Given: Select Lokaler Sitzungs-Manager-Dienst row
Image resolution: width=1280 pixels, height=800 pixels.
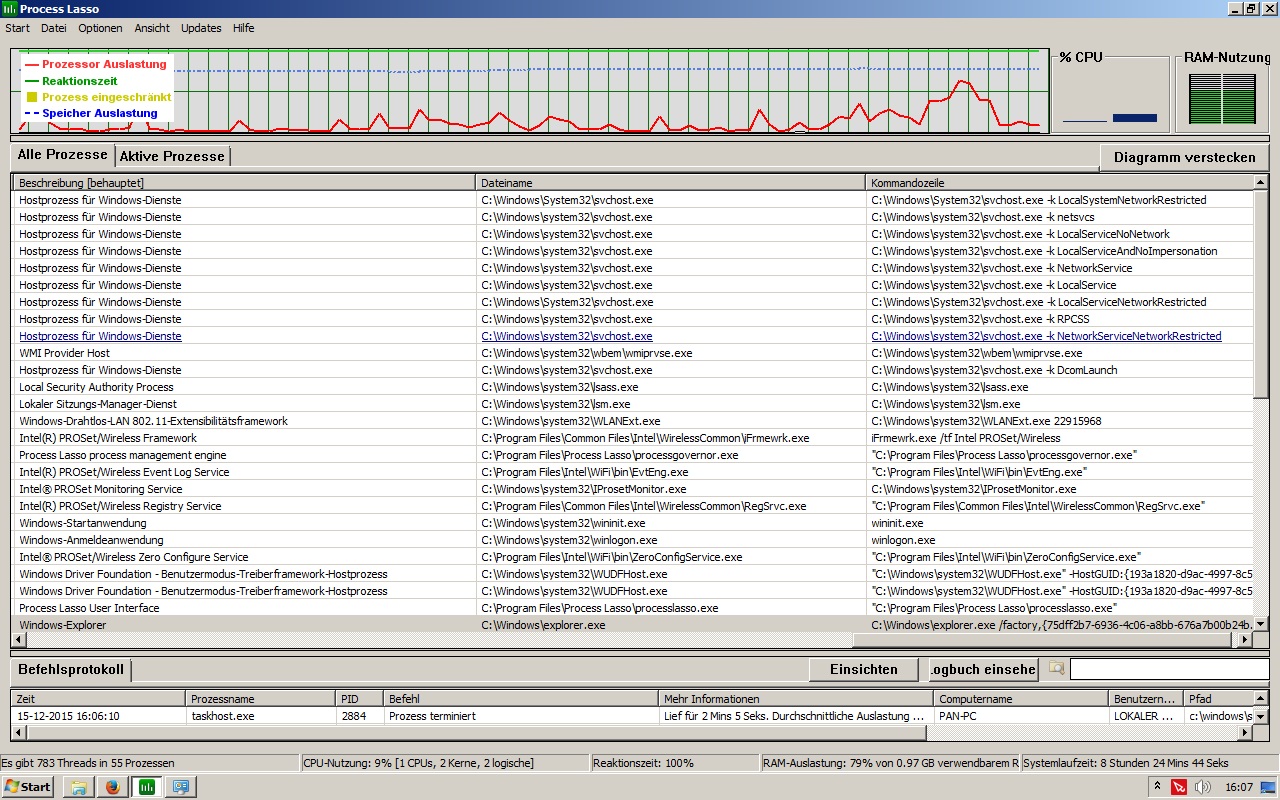Looking at the screenshot, I should [632, 404].
